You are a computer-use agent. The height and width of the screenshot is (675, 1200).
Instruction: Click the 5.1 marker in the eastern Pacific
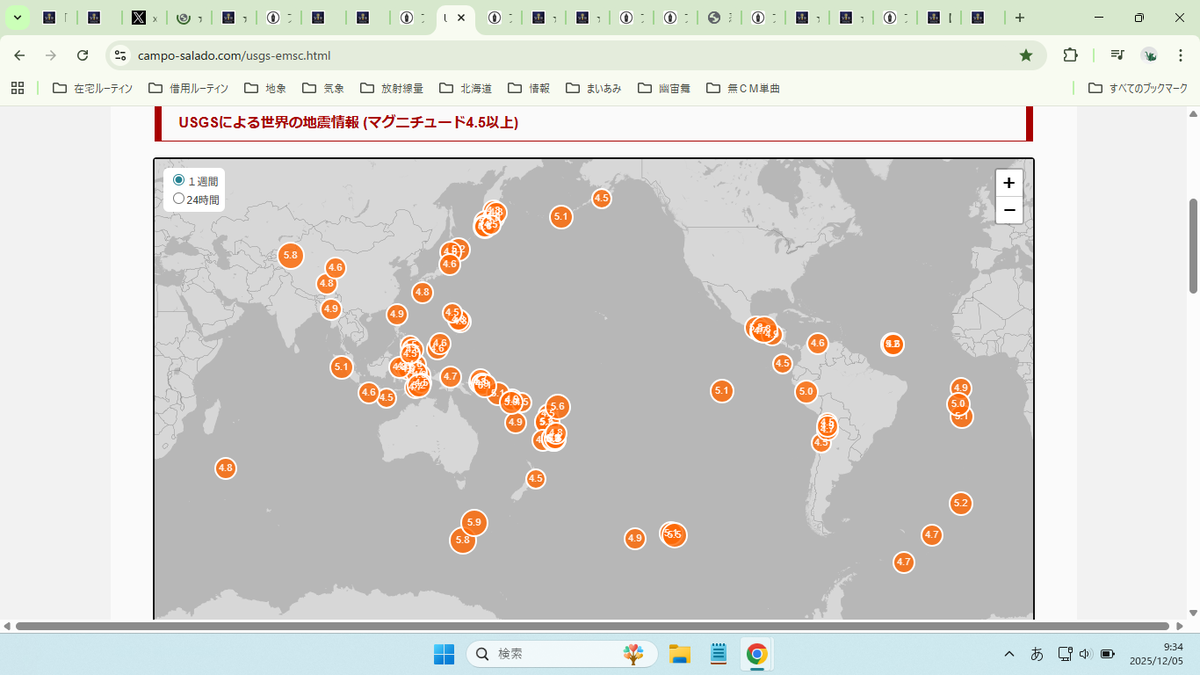click(x=722, y=391)
